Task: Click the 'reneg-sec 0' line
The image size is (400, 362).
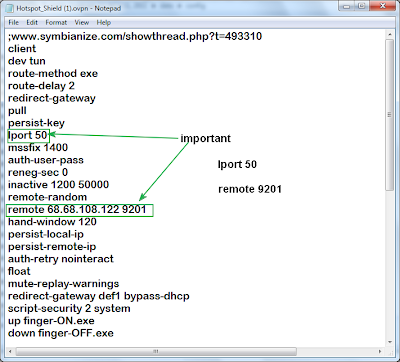Action: (38, 172)
